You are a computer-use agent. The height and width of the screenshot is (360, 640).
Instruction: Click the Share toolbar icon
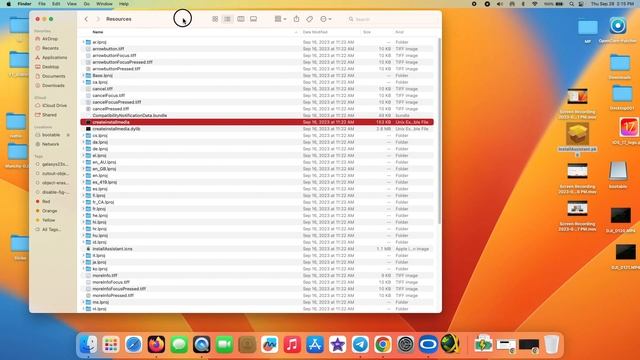point(296,19)
